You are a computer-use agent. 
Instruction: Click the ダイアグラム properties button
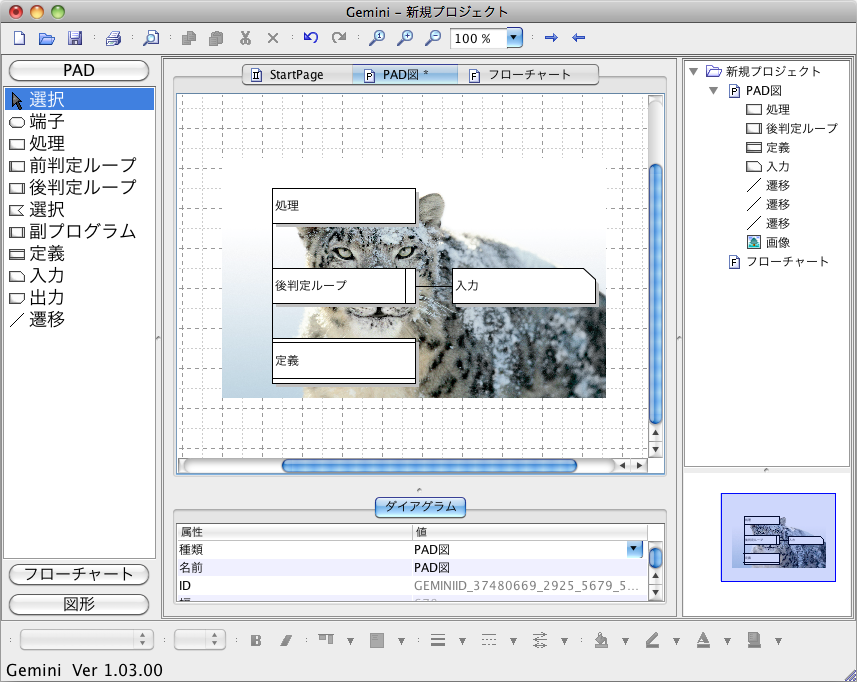coord(420,507)
